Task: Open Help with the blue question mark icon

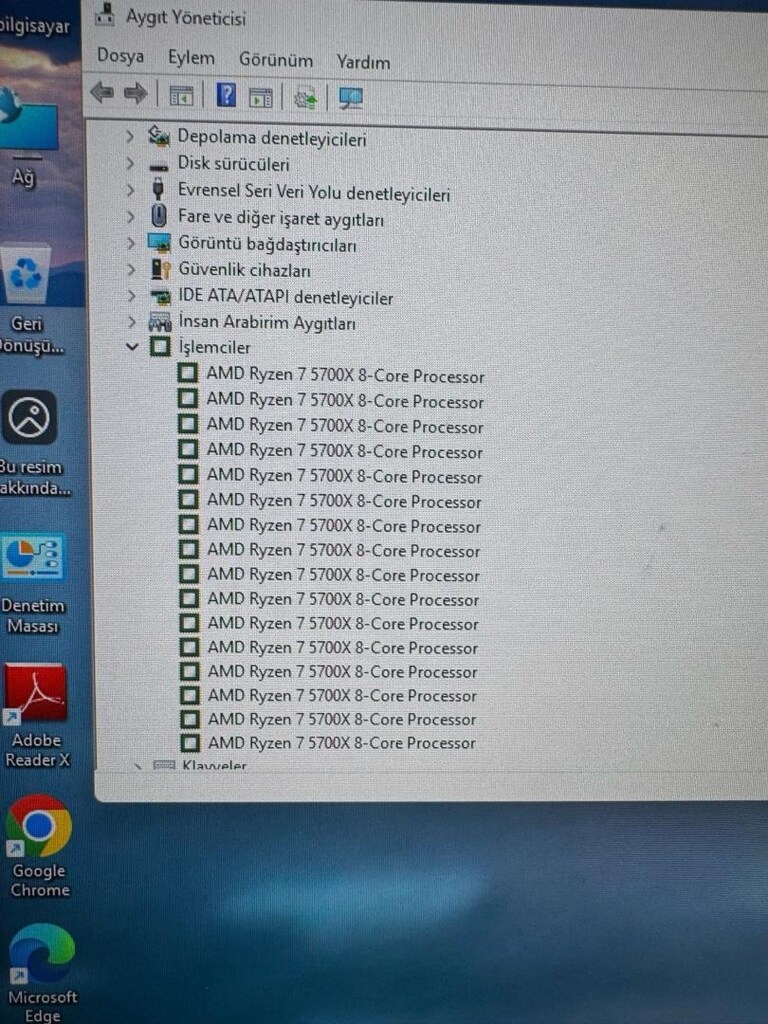Action: click(225, 95)
